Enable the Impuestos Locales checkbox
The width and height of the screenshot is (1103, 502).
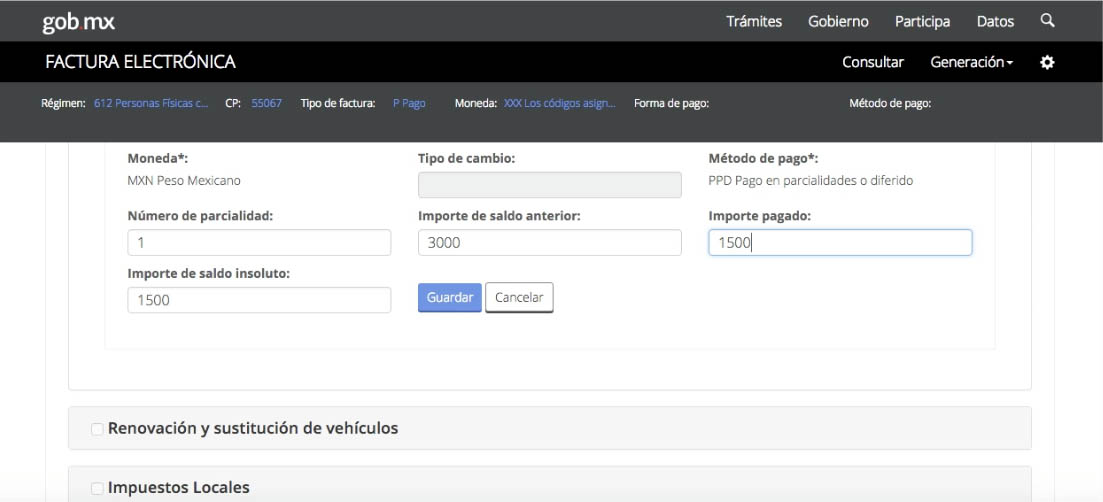point(97,488)
